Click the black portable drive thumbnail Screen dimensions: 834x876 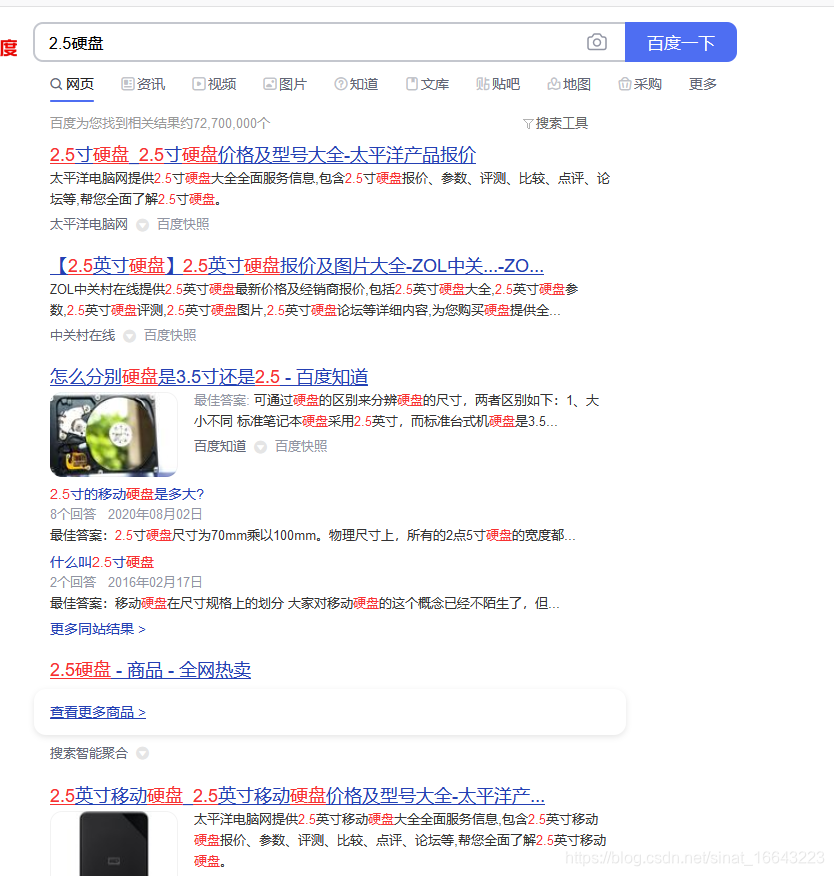[x=113, y=844]
